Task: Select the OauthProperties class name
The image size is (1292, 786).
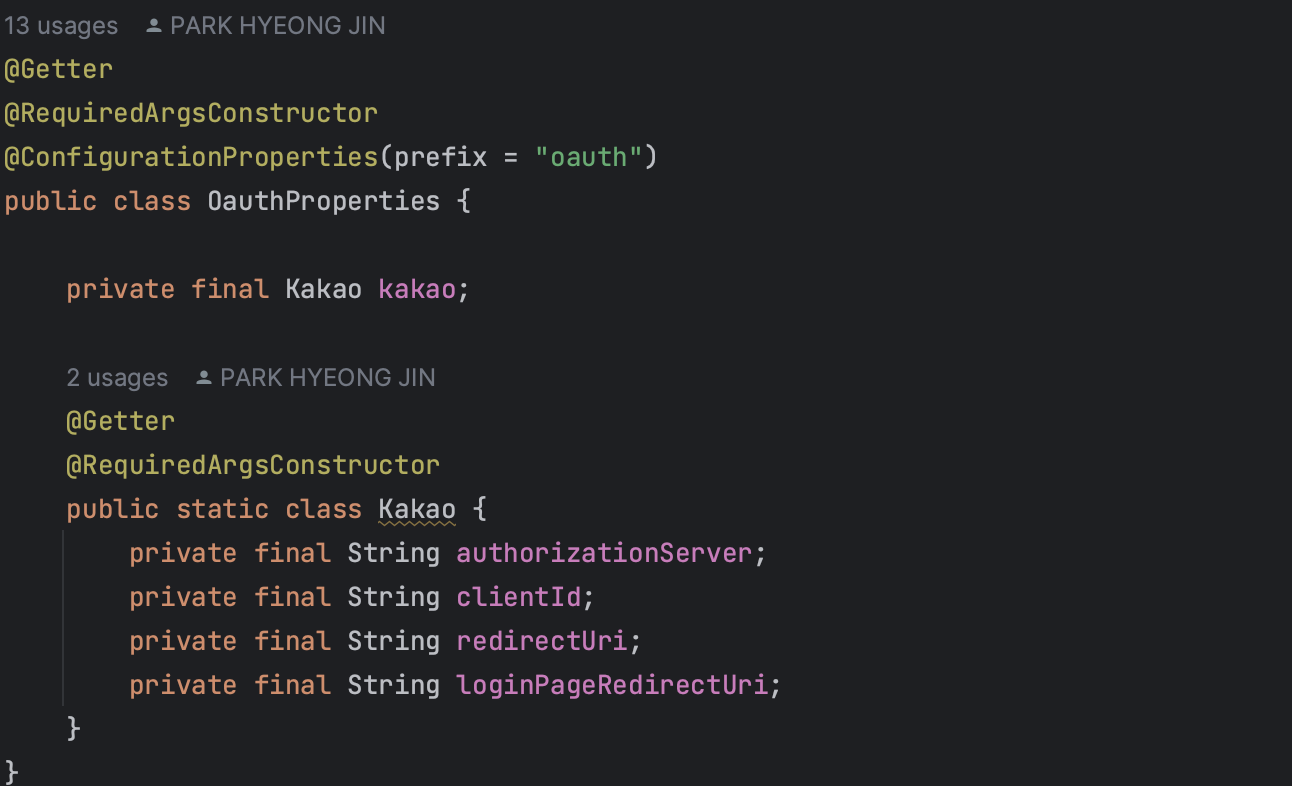Action: 324,201
